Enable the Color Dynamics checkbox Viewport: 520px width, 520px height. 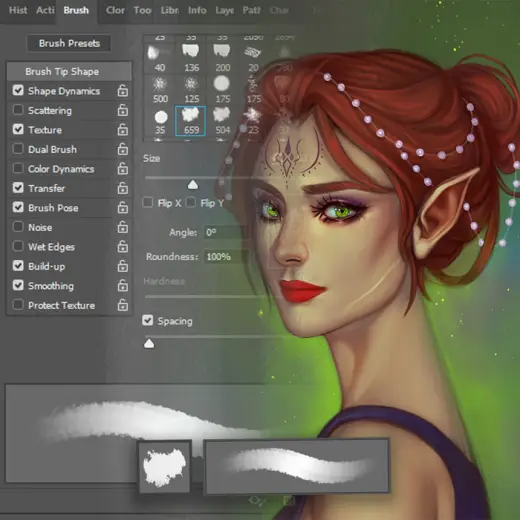pyautogui.click(x=18, y=168)
